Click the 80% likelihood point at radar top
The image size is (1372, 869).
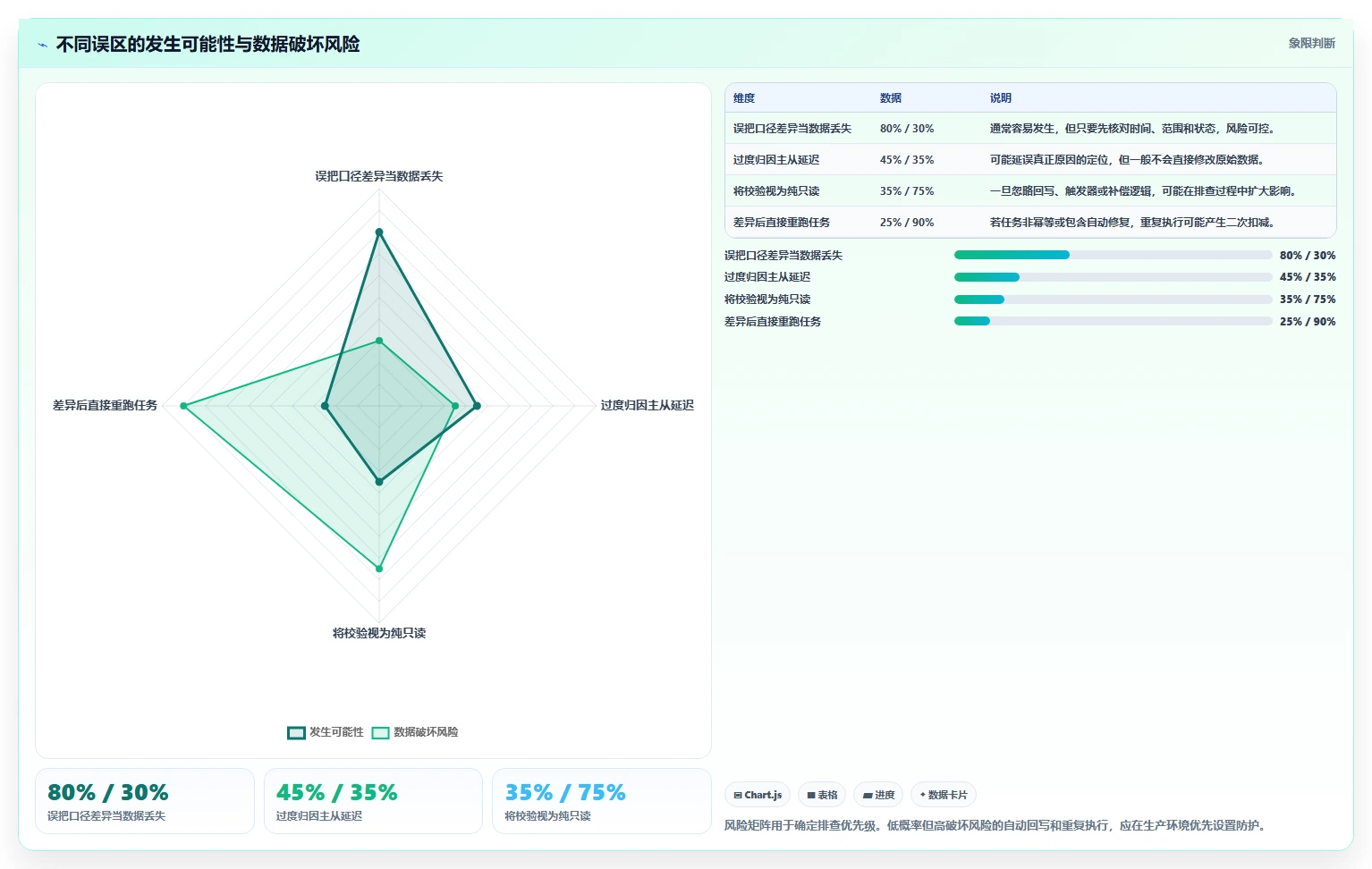[x=379, y=232]
